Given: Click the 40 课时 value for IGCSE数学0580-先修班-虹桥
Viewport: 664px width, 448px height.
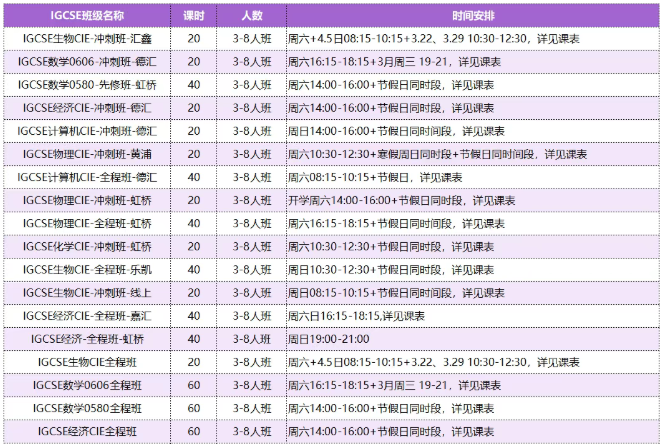Looking at the screenshot, I should (194, 85).
